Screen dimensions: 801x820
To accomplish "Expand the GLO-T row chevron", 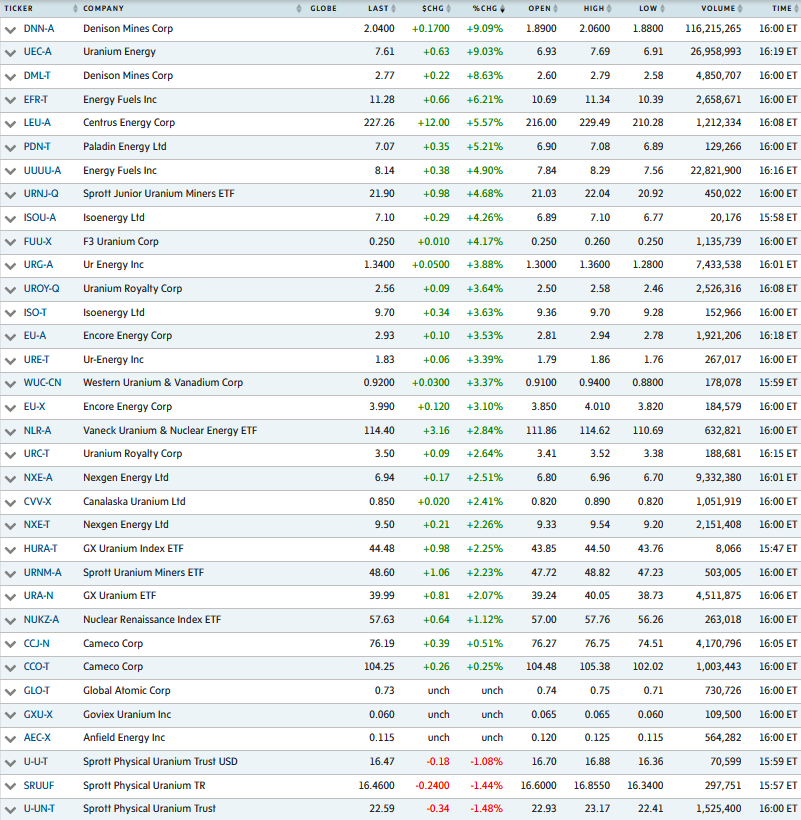I will [10, 692].
